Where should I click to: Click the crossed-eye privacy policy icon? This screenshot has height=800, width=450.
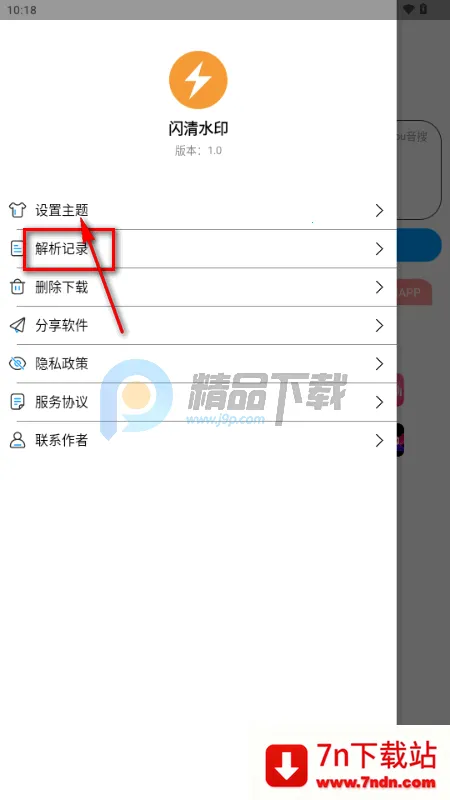[17, 363]
